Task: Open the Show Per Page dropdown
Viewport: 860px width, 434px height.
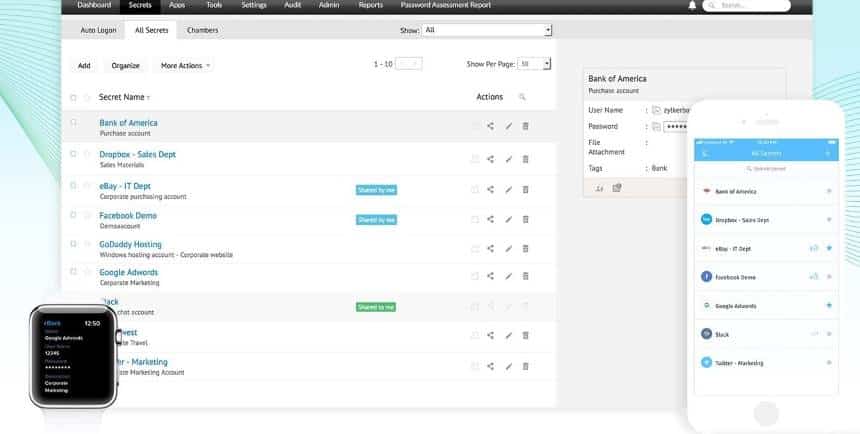Action: (x=534, y=64)
